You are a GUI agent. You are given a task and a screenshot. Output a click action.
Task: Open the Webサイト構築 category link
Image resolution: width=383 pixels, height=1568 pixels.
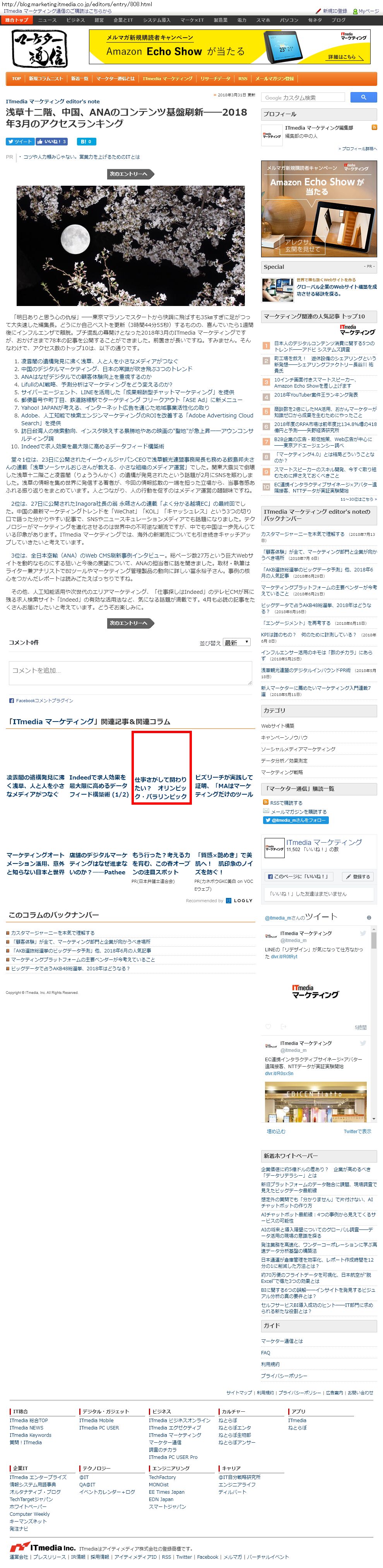[x=278, y=725]
